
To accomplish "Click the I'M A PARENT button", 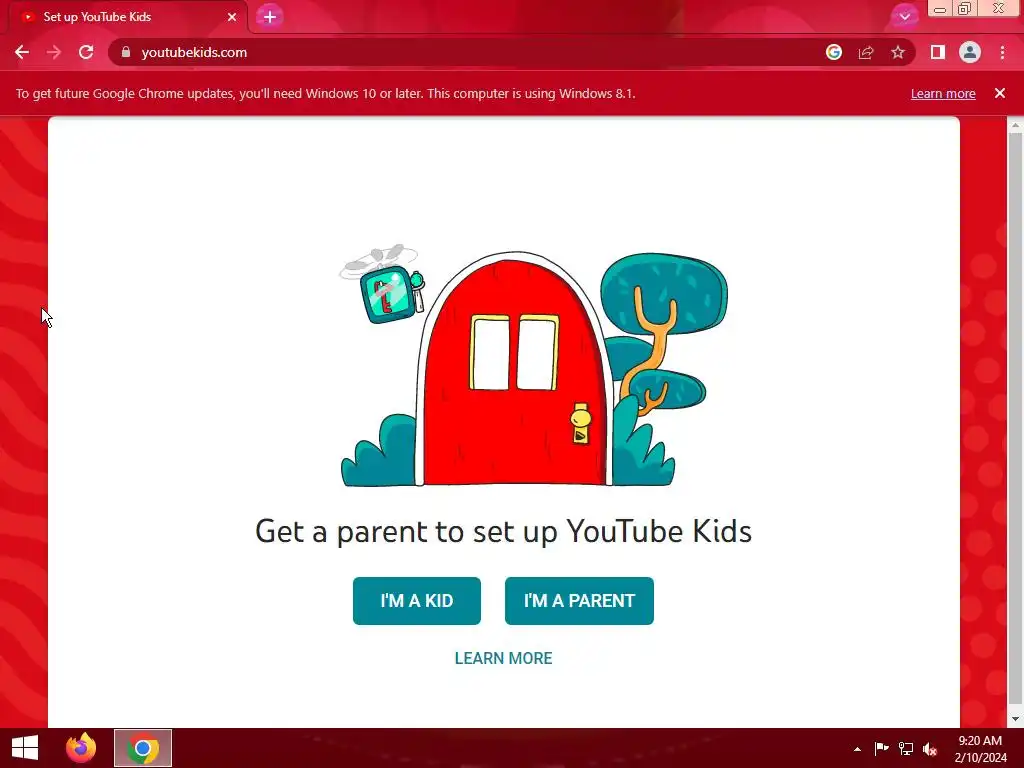I will tap(579, 601).
